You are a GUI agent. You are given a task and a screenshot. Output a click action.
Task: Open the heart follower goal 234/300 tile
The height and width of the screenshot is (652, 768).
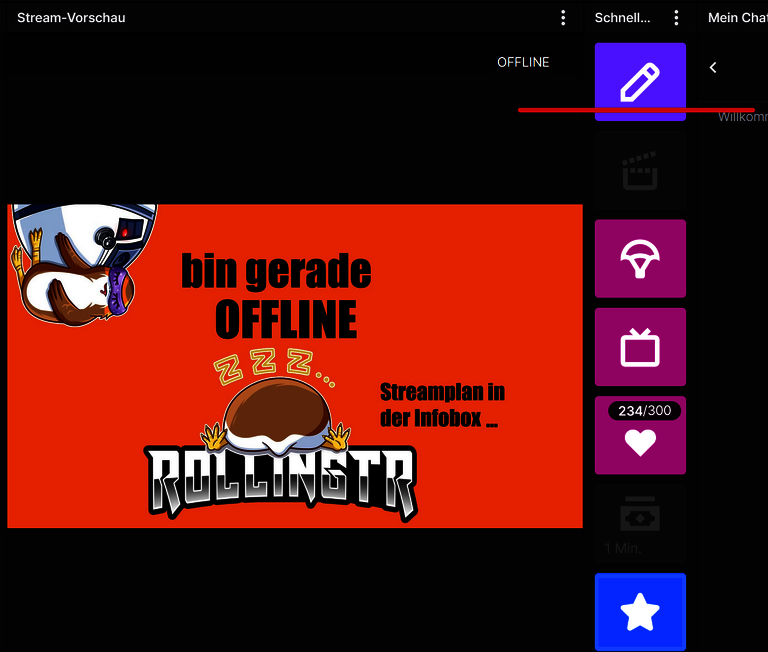click(x=640, y=435)
